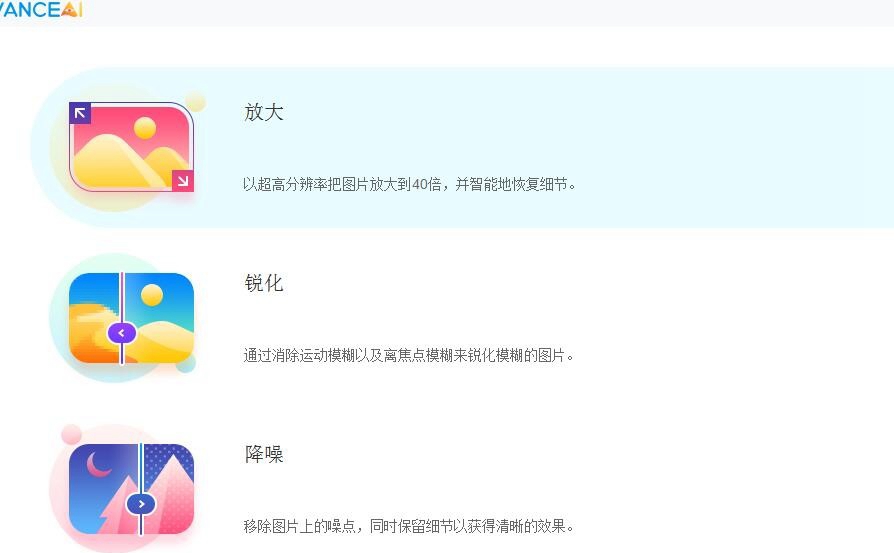This screenshot has height=553, width=894.
Task: Select the 锐化 heading
Action: 264,283
